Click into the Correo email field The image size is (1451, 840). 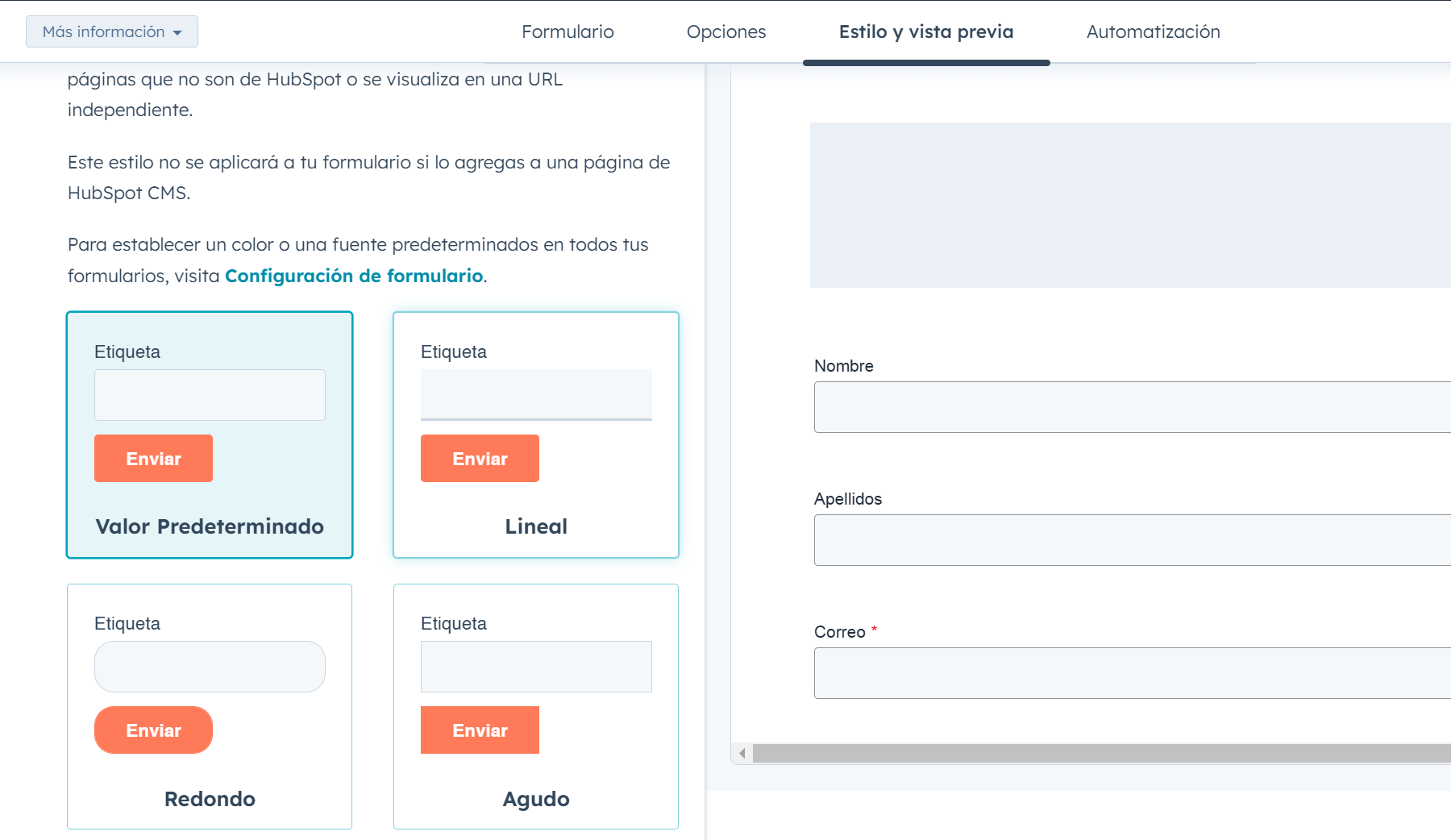click(x=1129, y=673)
